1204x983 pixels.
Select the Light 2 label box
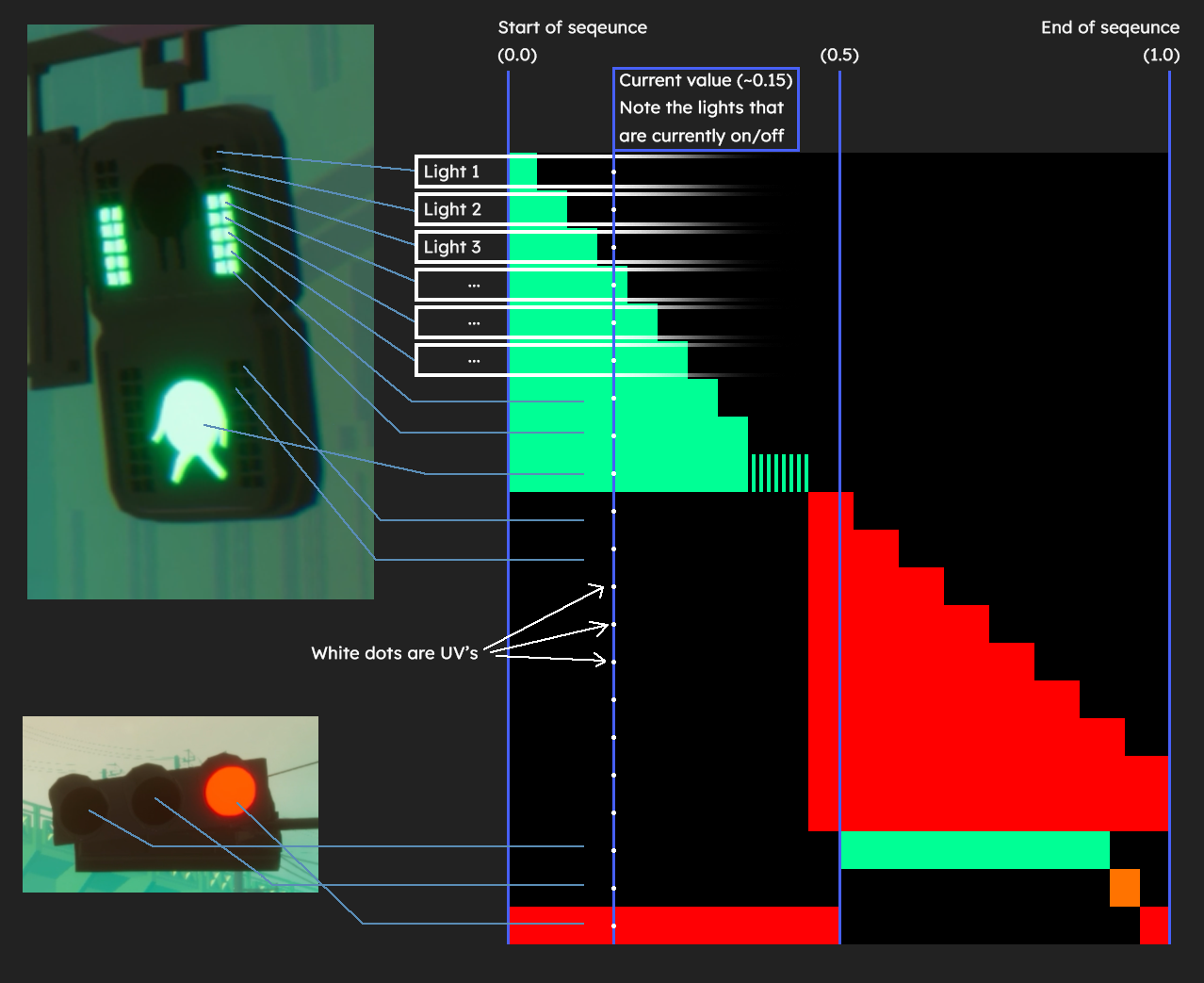pos(461,209)
